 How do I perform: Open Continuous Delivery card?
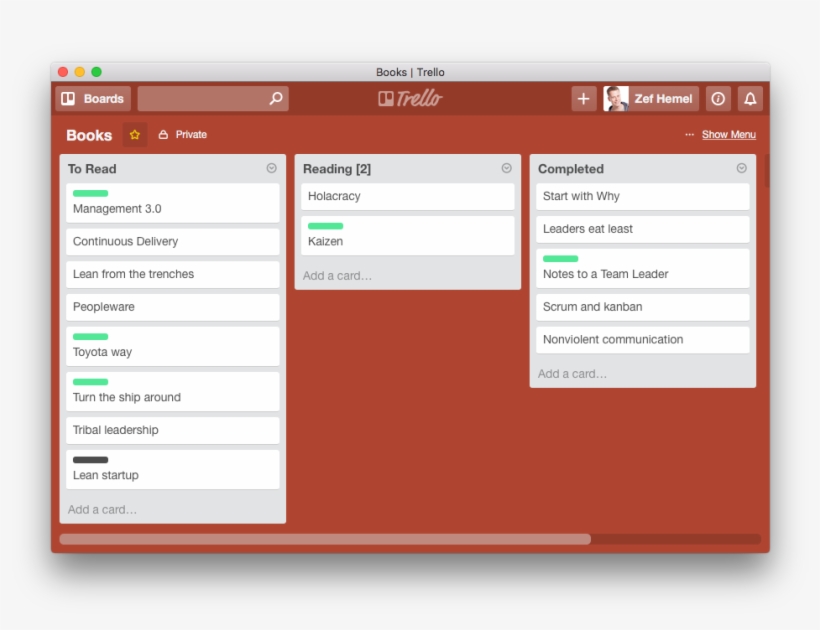(173, 242)
